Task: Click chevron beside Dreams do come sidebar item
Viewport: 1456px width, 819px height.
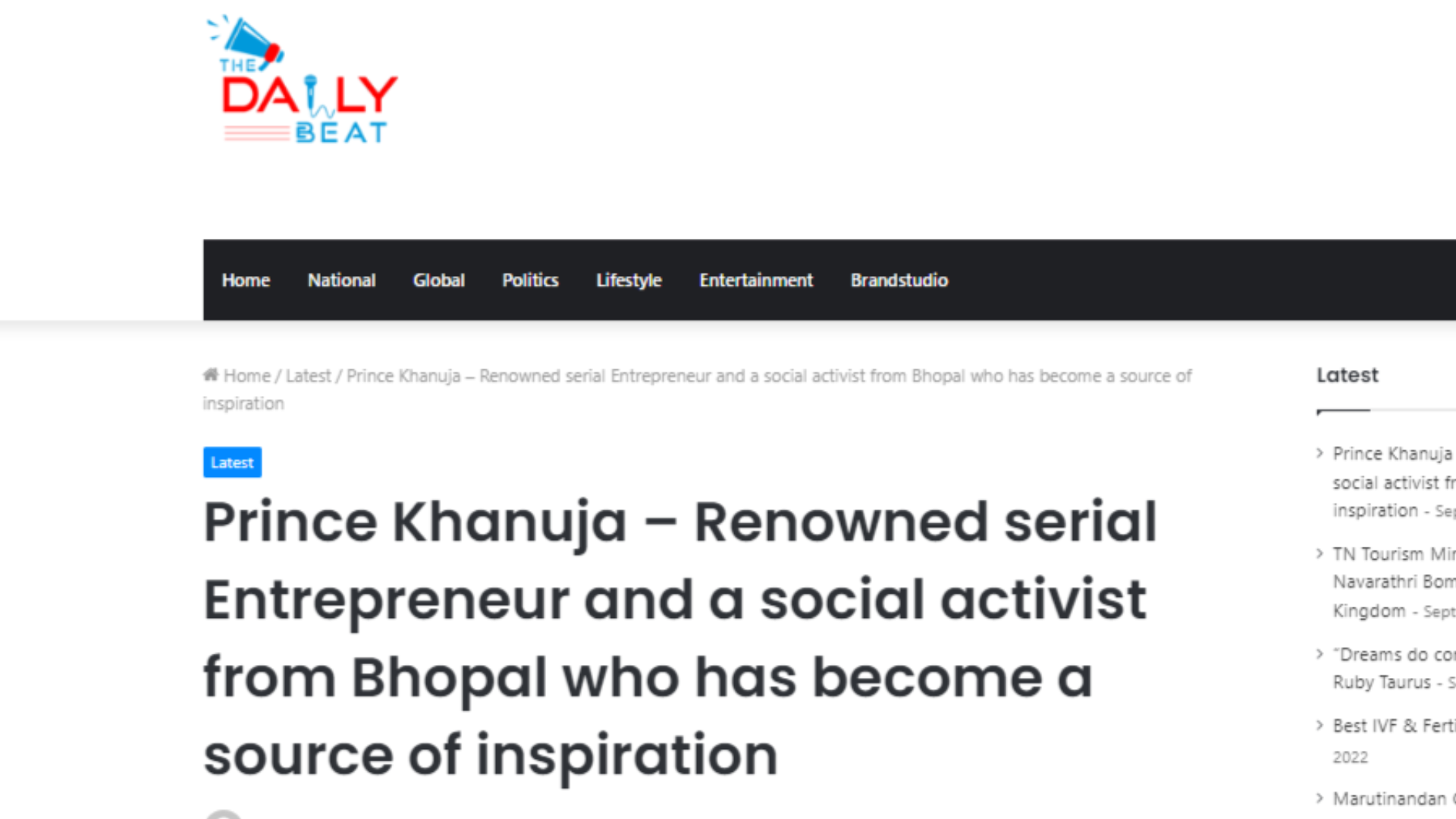Action: [x=1319, y=654]
